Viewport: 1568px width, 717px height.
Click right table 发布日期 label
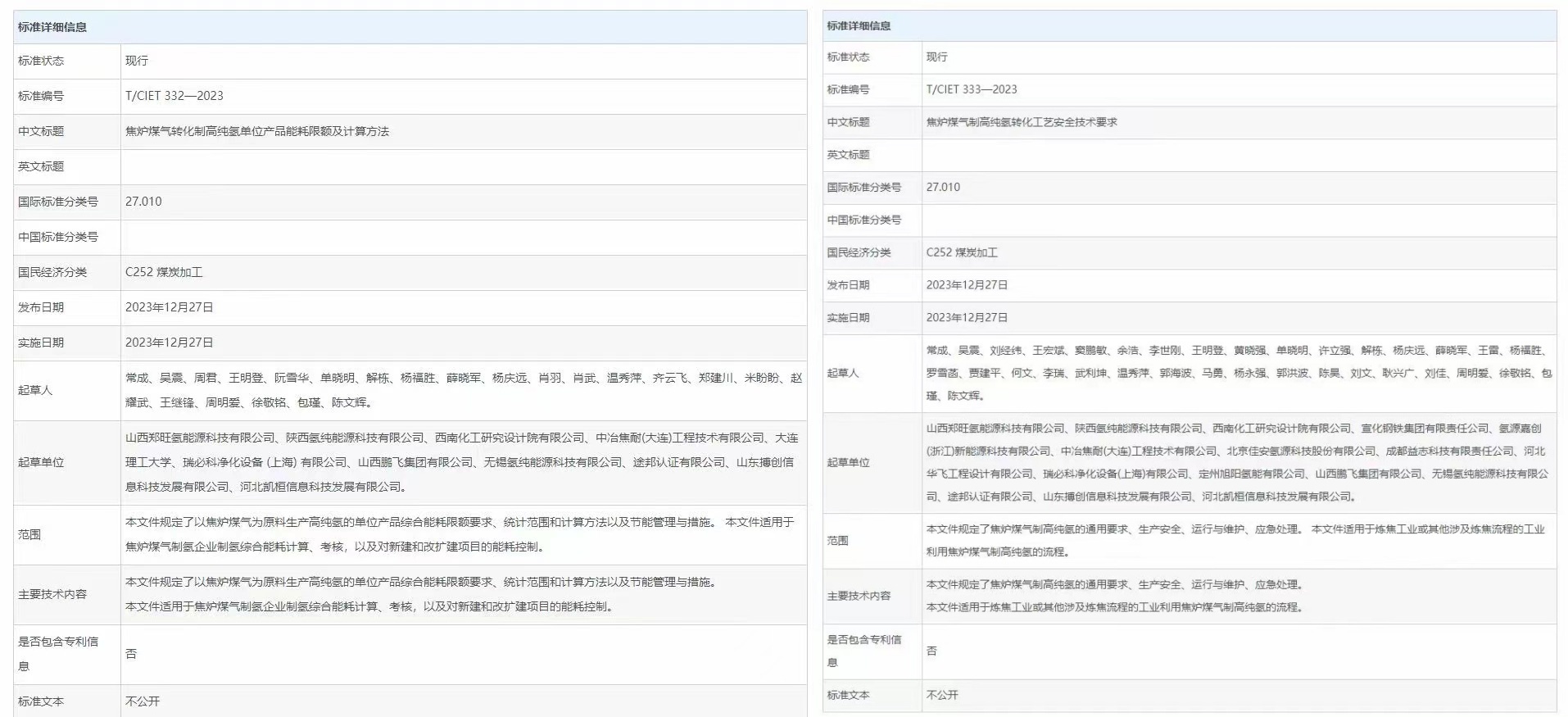point(848,285)
